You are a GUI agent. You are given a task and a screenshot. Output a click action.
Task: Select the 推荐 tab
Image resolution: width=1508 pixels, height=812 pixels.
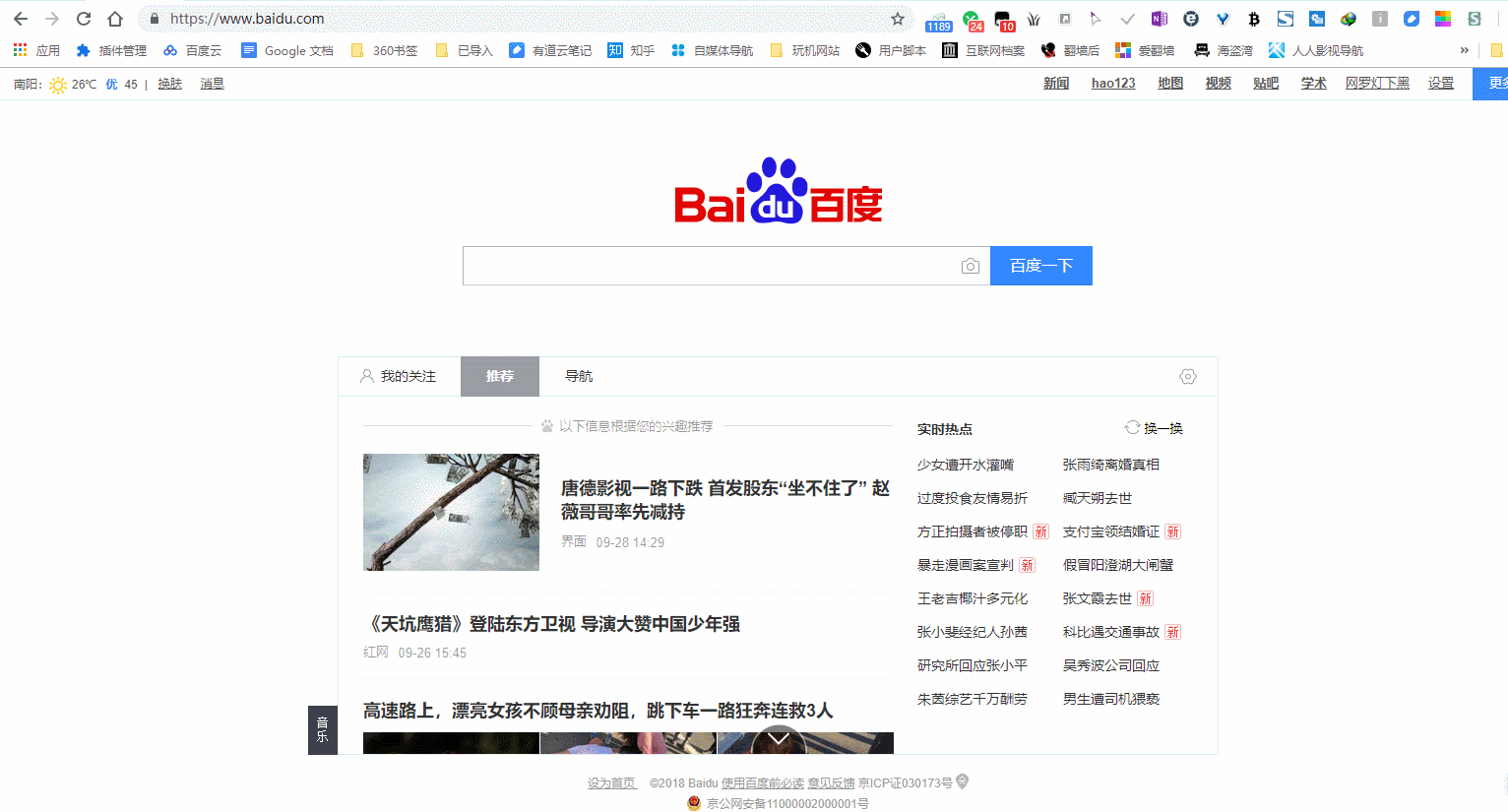tap(500, 376)
